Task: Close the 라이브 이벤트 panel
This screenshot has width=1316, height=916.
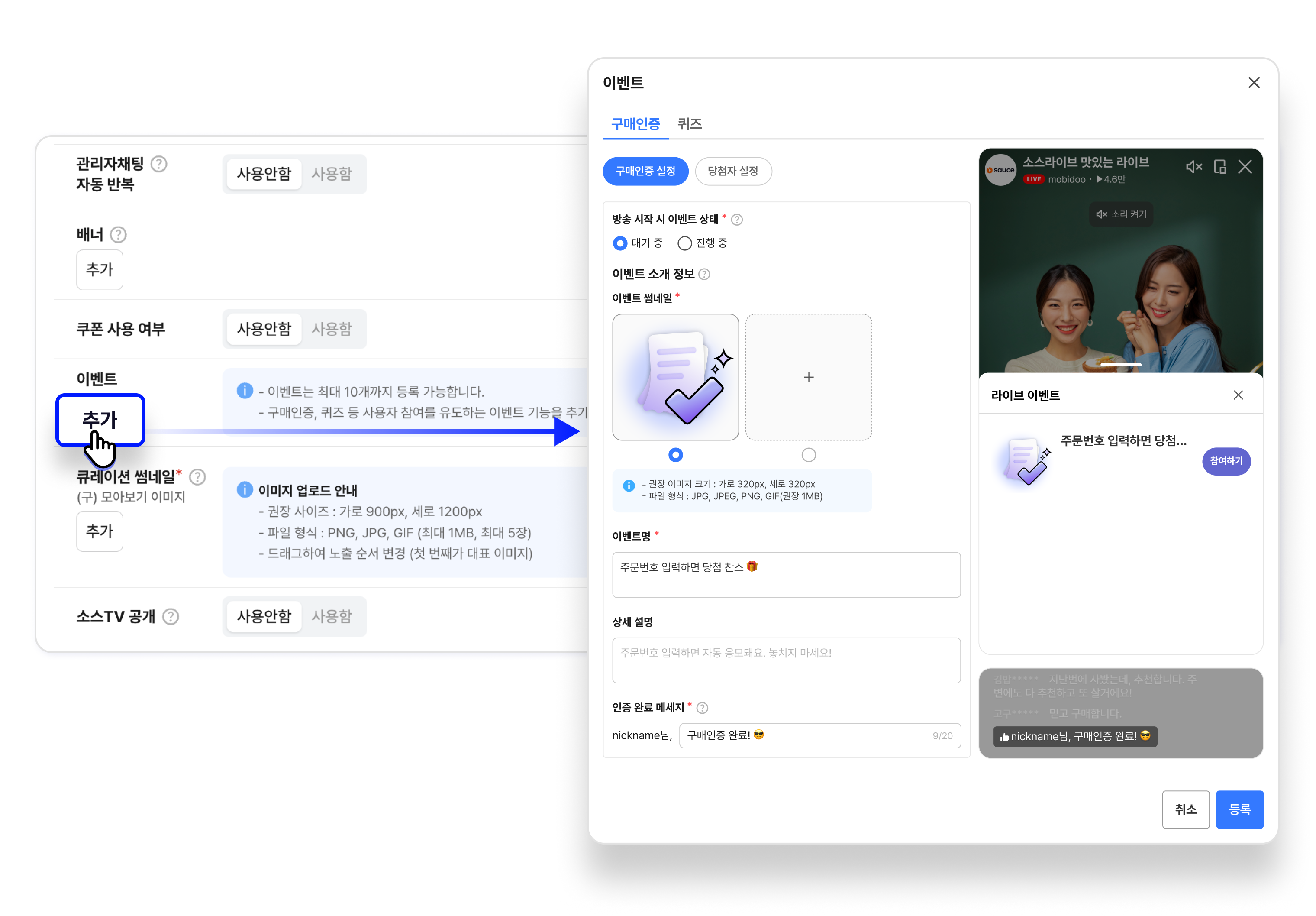Action: [1238, 395]
